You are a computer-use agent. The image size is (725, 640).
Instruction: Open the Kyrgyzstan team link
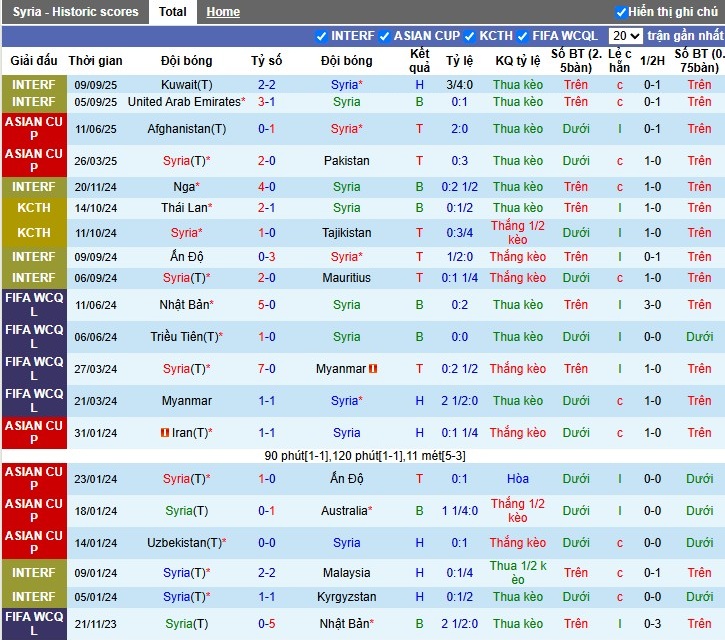[346, 597]
